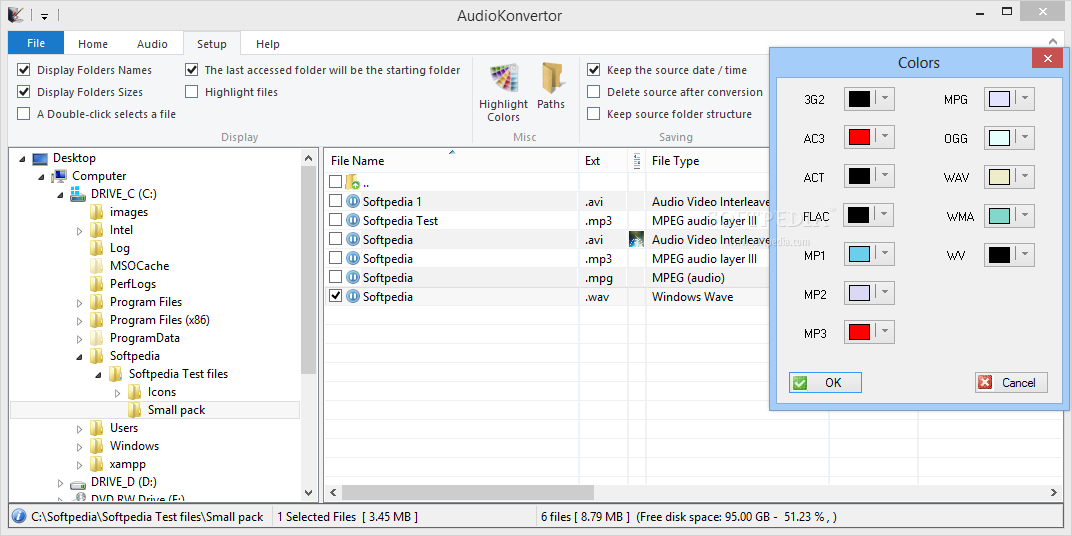Open the WMA color dropdown arrow
Viewport: 1072px width, 536px height.
pyautogui.click(x=1026, y=216)
